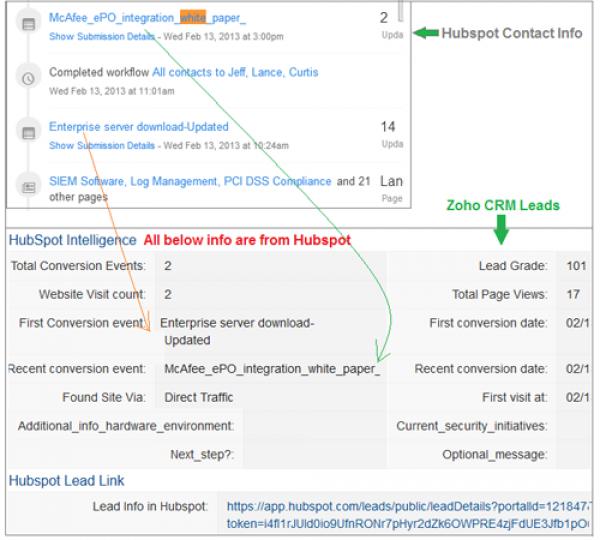Image resolution: width=600 pixels, height=540 pixels.
Task: Show Submission Details under the McAfee white paper
Action: point(102,36)
